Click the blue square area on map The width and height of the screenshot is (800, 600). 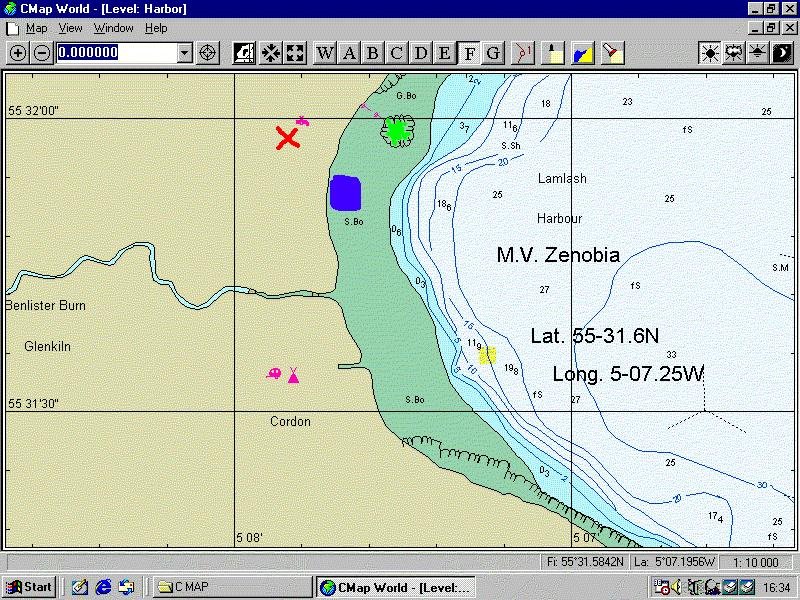(x=345, y=193)
